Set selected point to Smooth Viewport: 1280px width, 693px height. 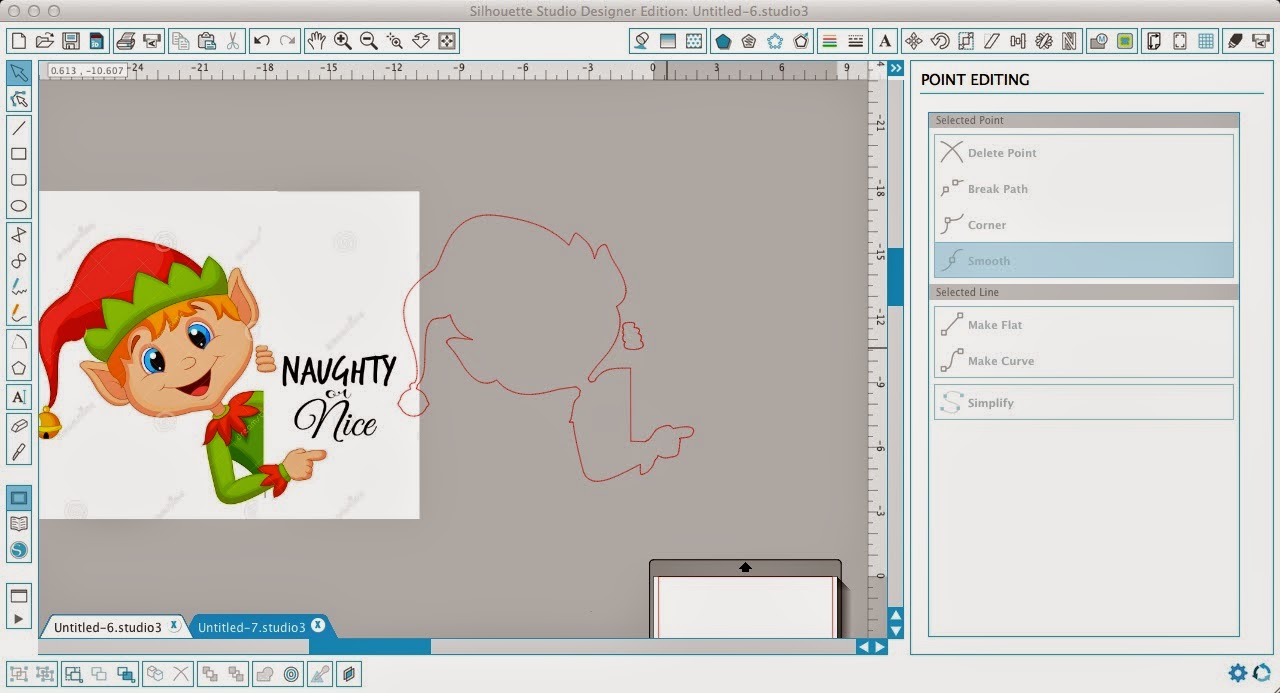[1083, 260]
